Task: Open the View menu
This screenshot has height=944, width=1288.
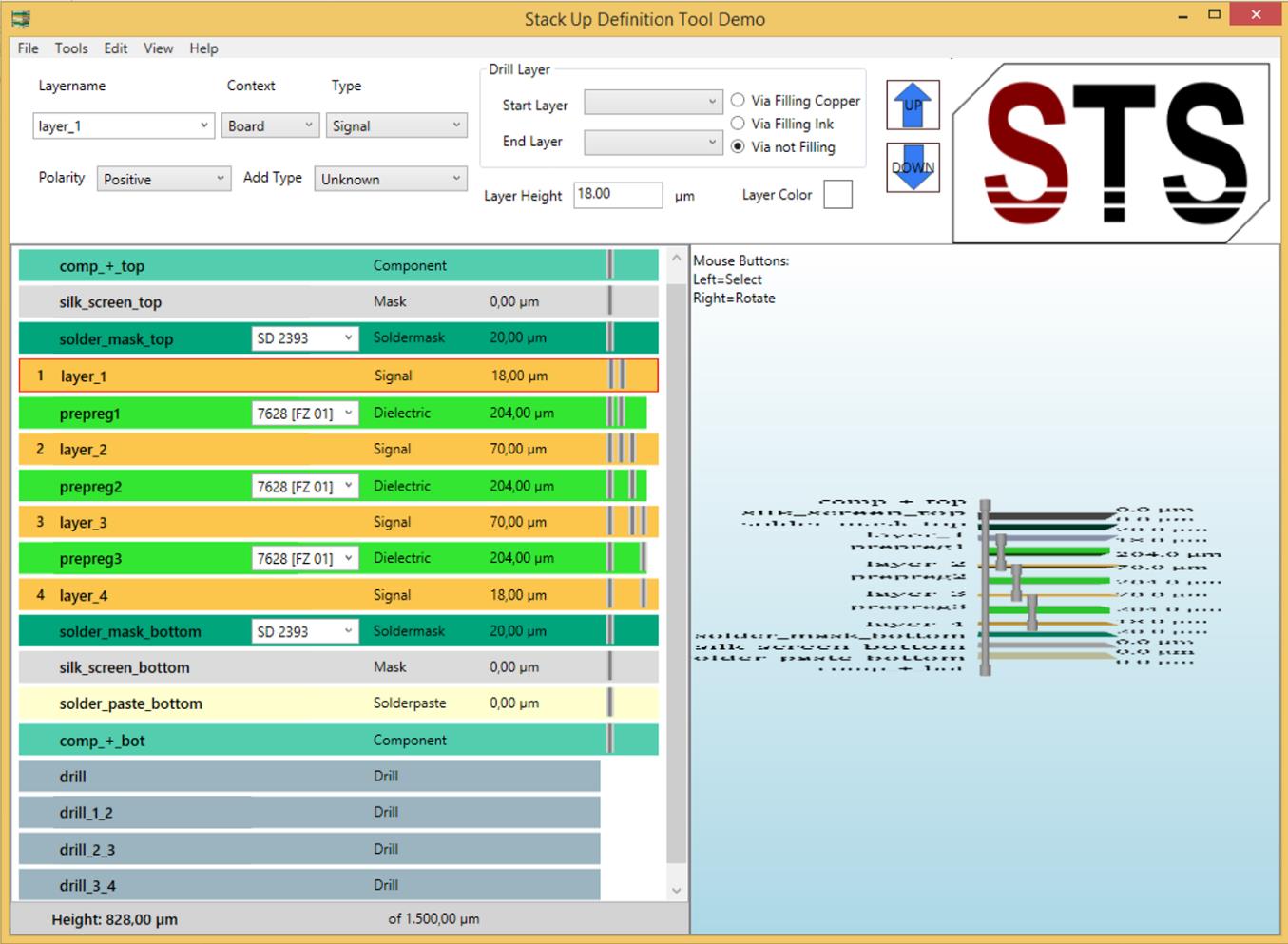Action: click(158, 48)
